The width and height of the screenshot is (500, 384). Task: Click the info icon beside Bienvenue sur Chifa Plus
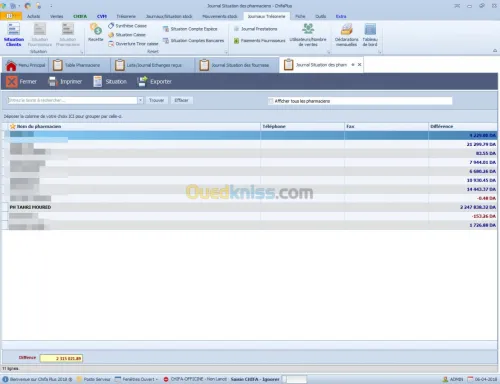(x=5, y=379)
